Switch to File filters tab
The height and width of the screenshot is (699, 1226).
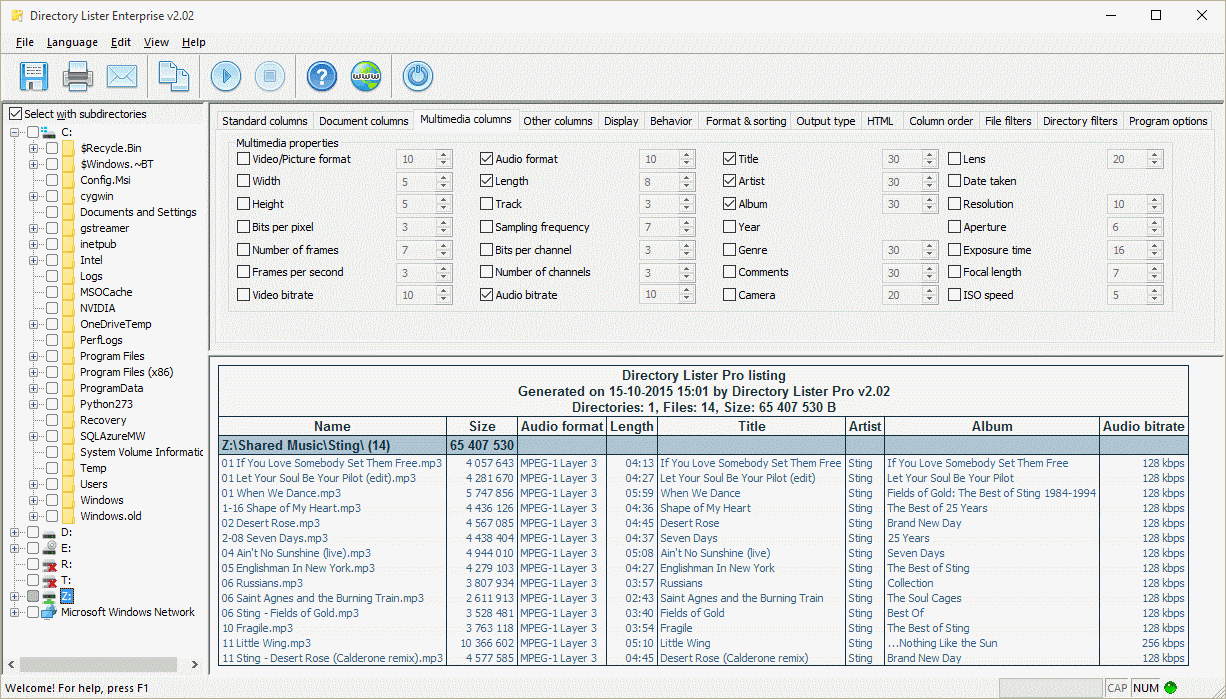tap(1008, 121)
